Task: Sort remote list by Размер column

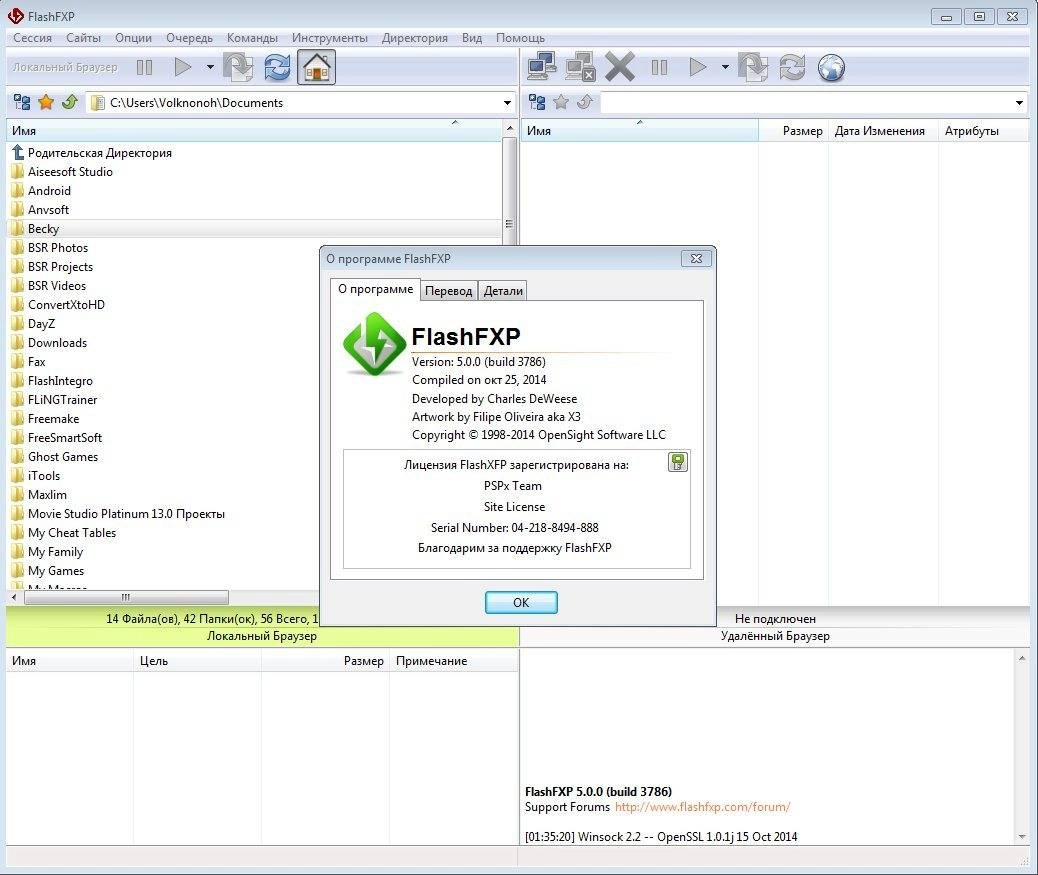Action: [793, 130]
